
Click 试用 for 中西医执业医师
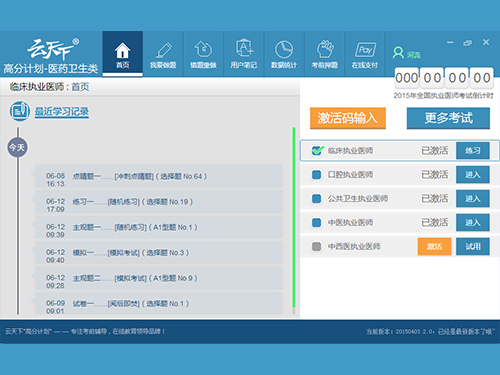point(473,247)
